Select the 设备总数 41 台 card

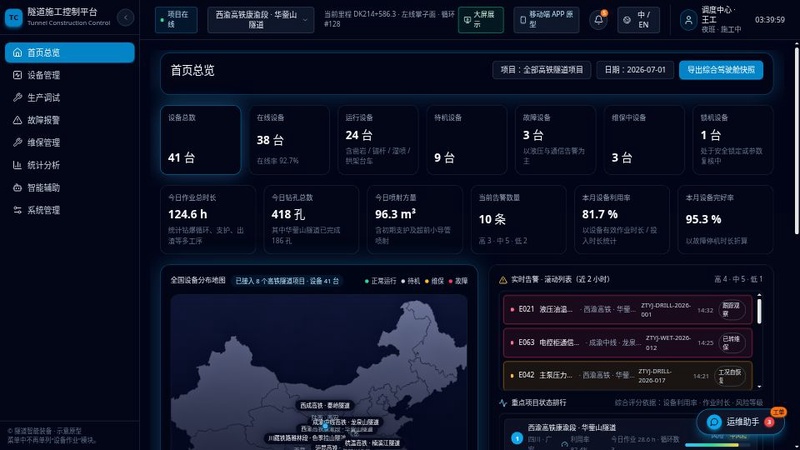tap(201, 140)
